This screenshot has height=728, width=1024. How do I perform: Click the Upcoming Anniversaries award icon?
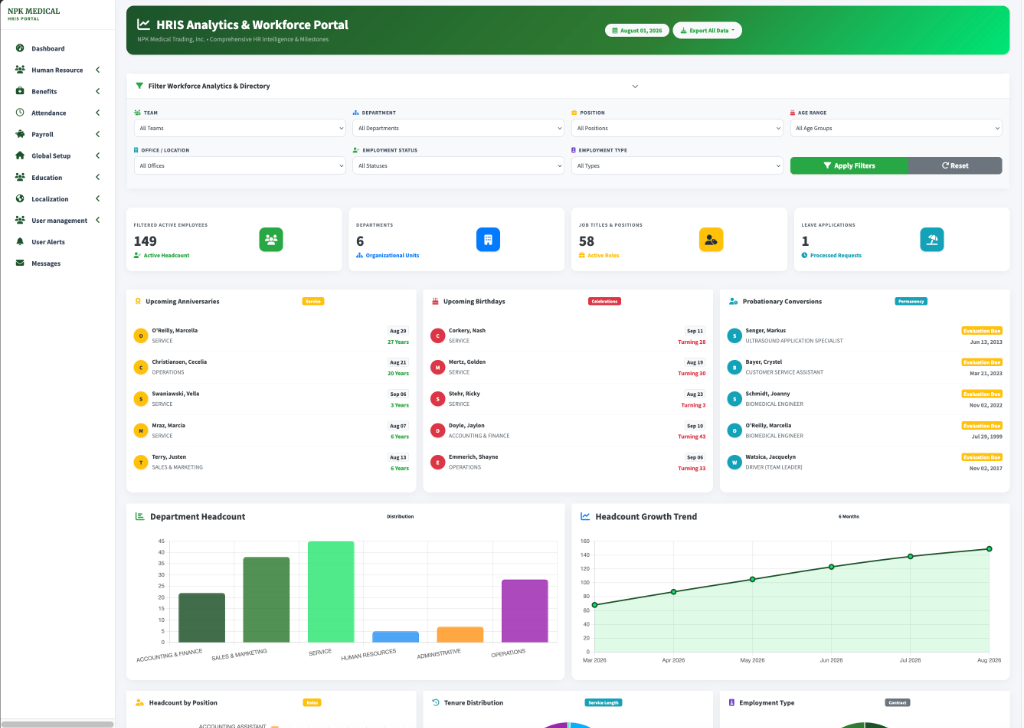[x=138, y=302]
